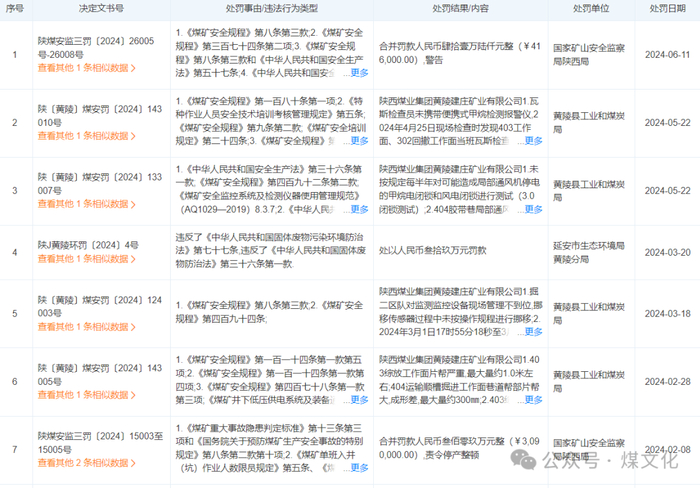Viewport: 700px width, 488px height.
Task: Open similar data link under 煤安罚 124003号
Action: click(x=87, y=327)
